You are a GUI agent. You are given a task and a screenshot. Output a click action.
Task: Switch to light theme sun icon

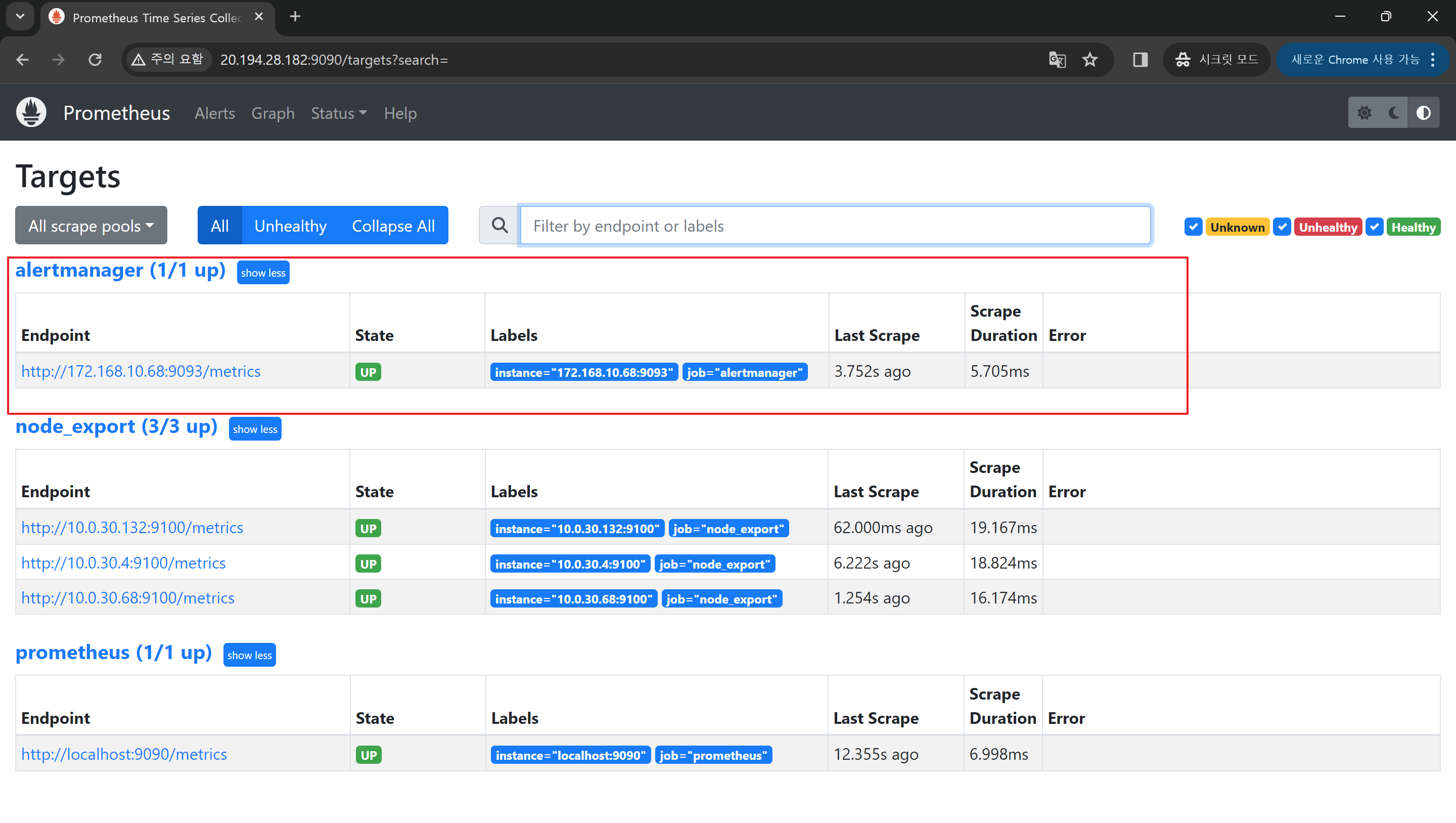coord(1364,113)
